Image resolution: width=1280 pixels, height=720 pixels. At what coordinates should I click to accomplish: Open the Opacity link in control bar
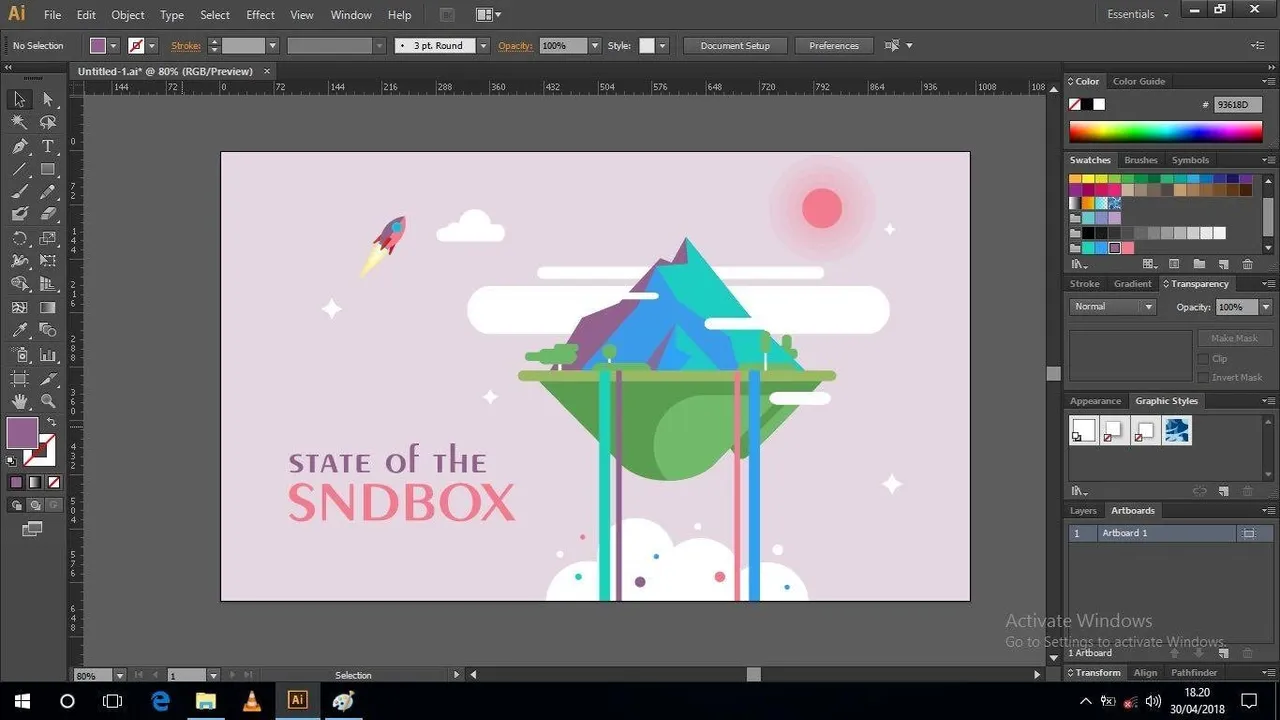coord(516,46)
